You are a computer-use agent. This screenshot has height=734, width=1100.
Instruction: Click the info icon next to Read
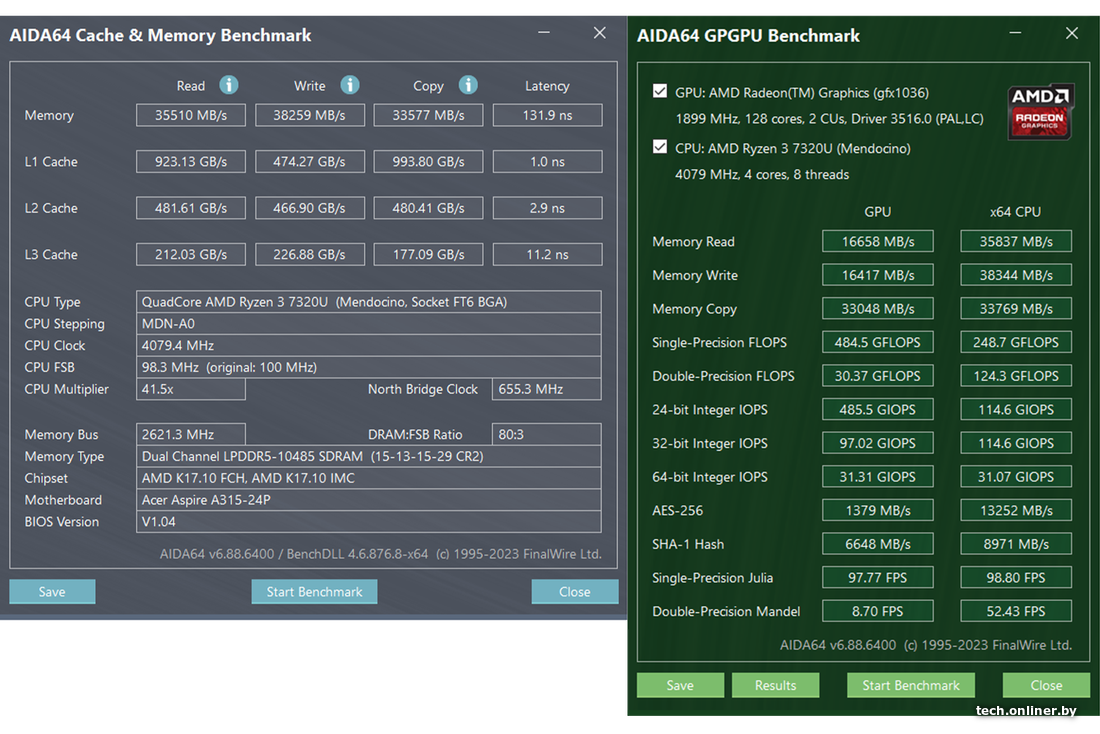tap(229, 85)
